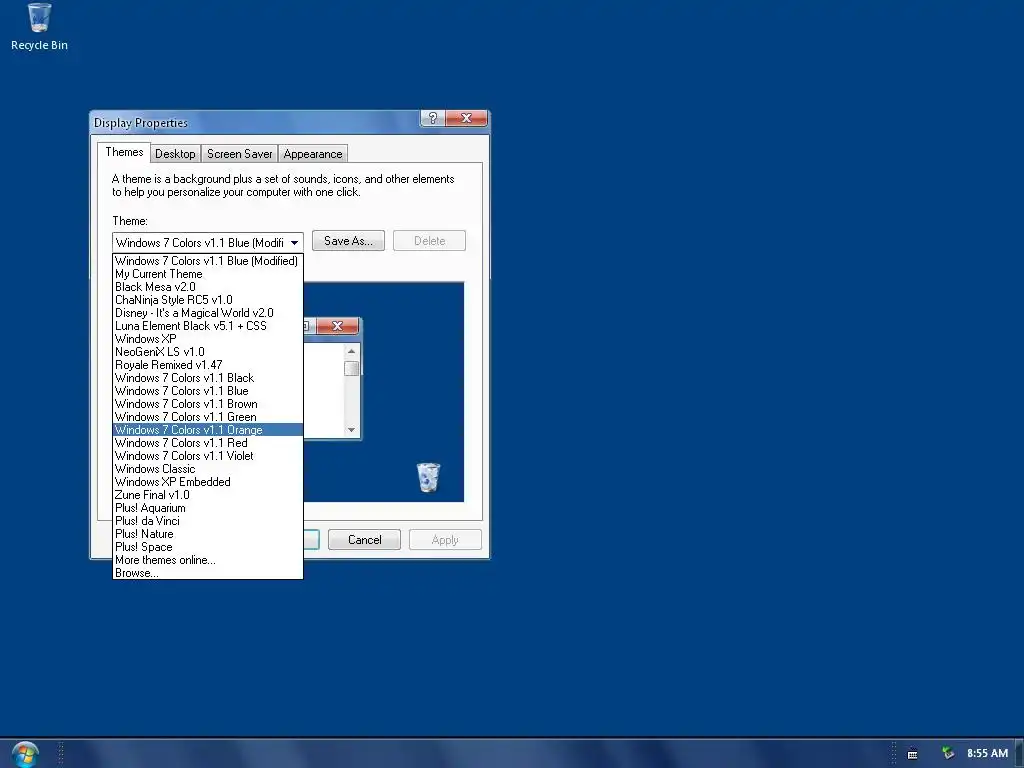The width and height of the screenshot is (1024, 768).
Task: Choose Windows 7 Colors v1.1 Green
Action: click(208, 417)
